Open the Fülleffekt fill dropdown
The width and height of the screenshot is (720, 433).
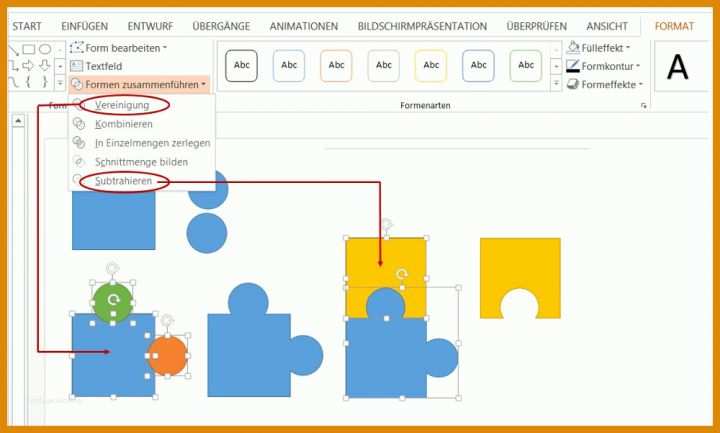pyautogui.click(x=599, y=48)
